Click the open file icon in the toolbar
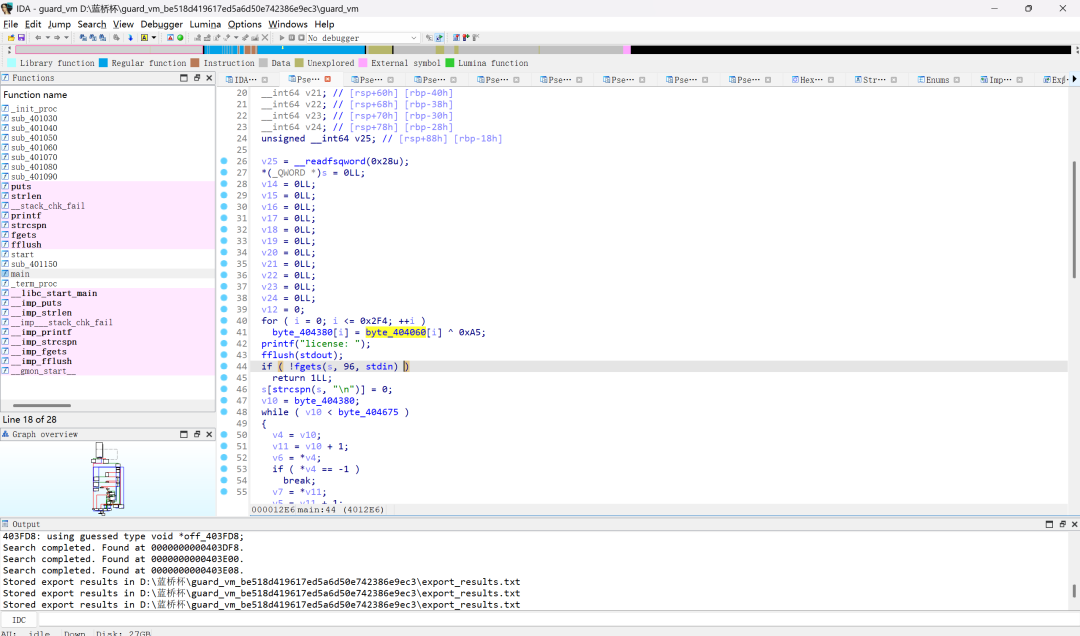 tap(12, 38)
